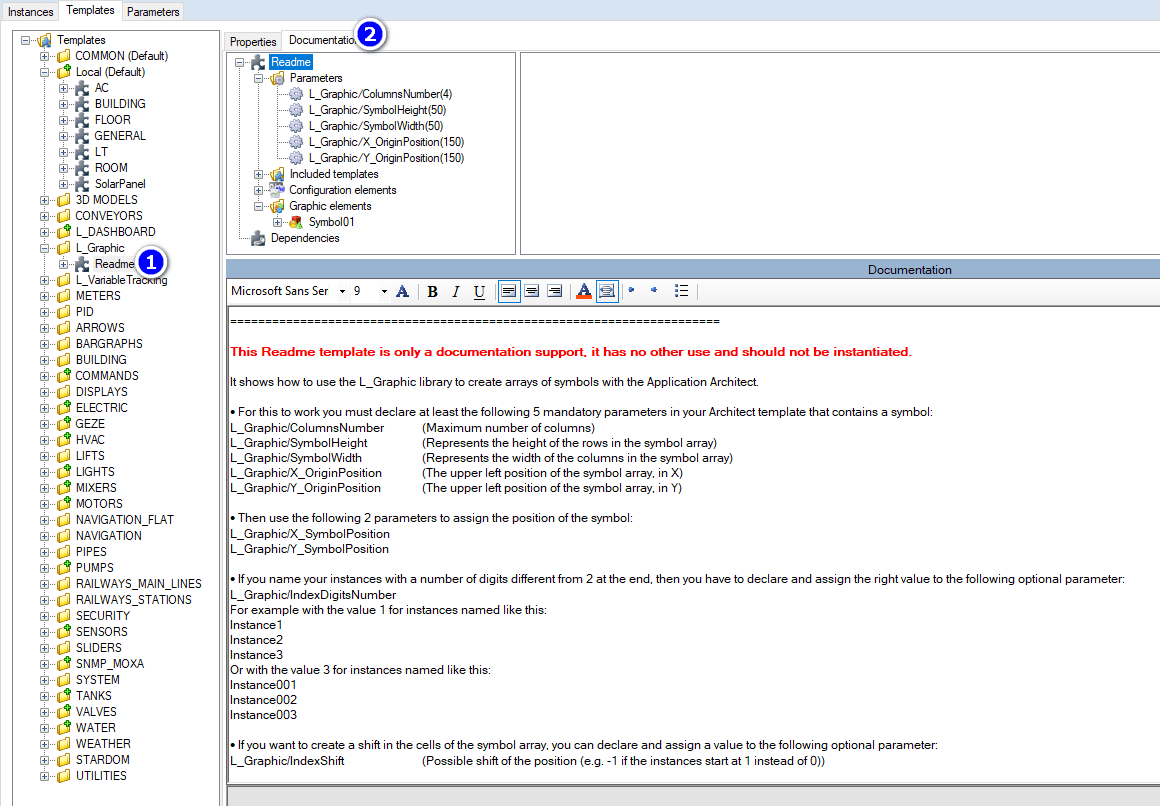Image resolution: width=1160 pixels, height=806 pixels.
Task: Toggle underline text formatting
Action: coord(479,291)
